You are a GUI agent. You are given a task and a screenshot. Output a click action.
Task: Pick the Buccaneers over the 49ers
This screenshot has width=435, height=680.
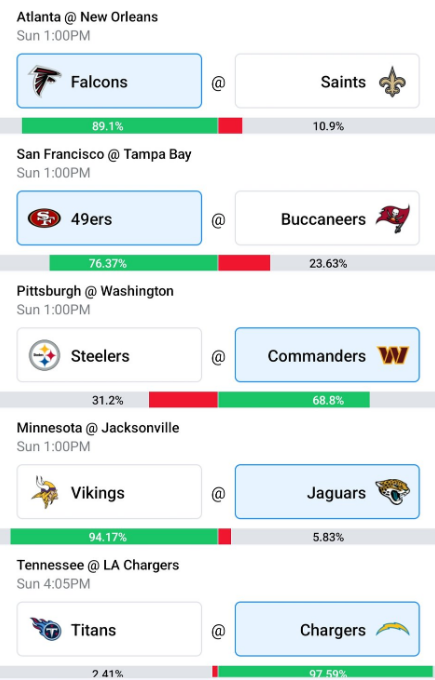point(327,218)
